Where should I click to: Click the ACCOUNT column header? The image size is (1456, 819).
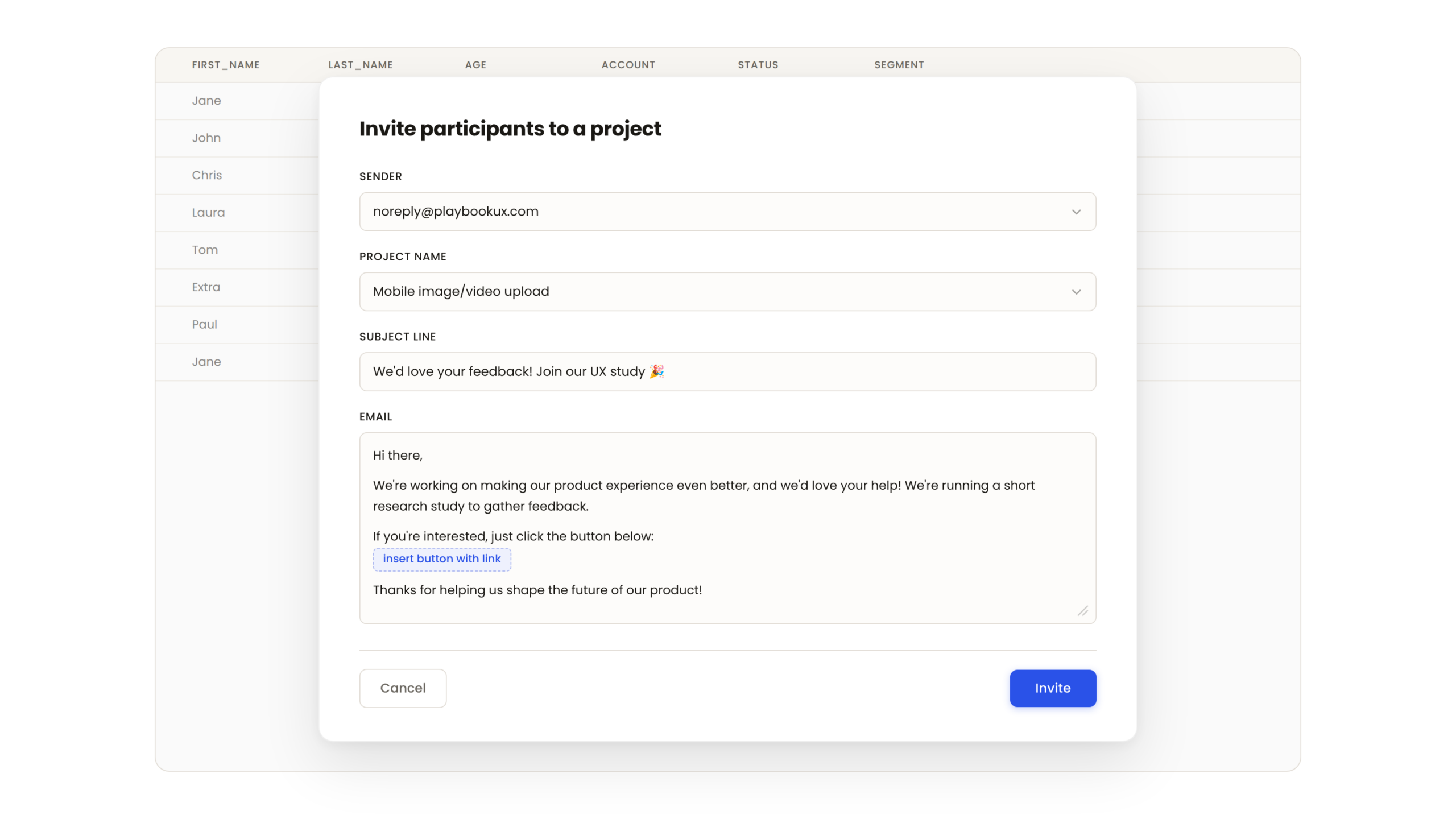[x=628, y=65]
